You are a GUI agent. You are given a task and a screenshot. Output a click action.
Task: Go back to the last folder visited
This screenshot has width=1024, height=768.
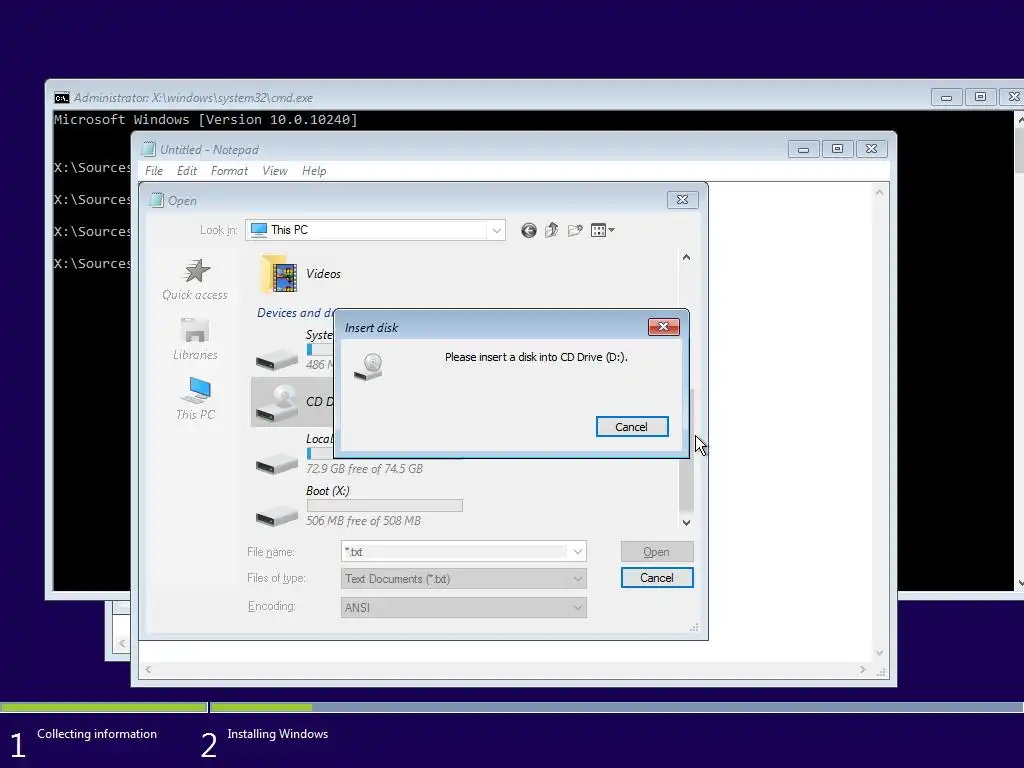coord(529,230)
